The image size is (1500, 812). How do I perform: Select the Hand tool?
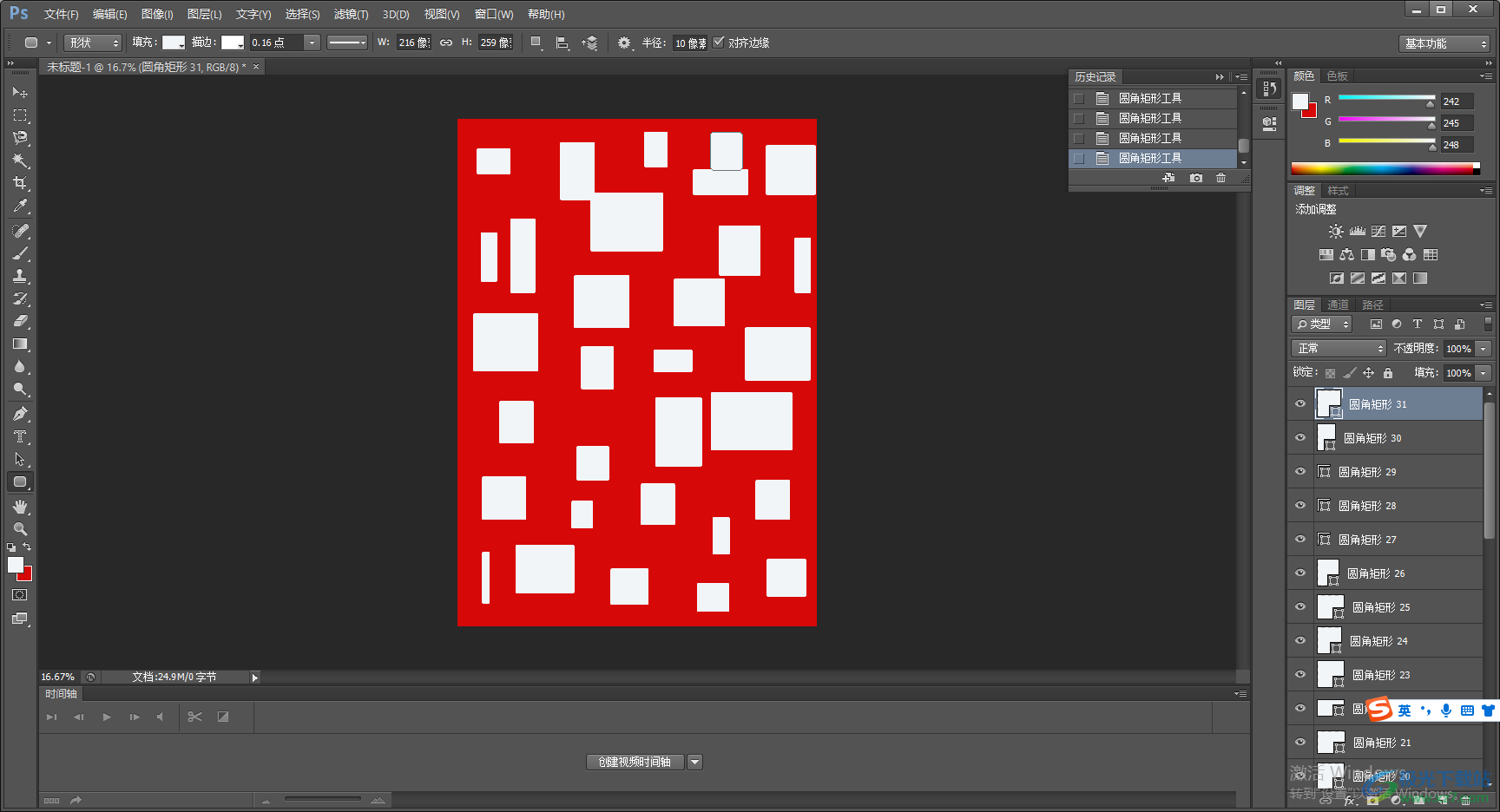pos(20,507)
